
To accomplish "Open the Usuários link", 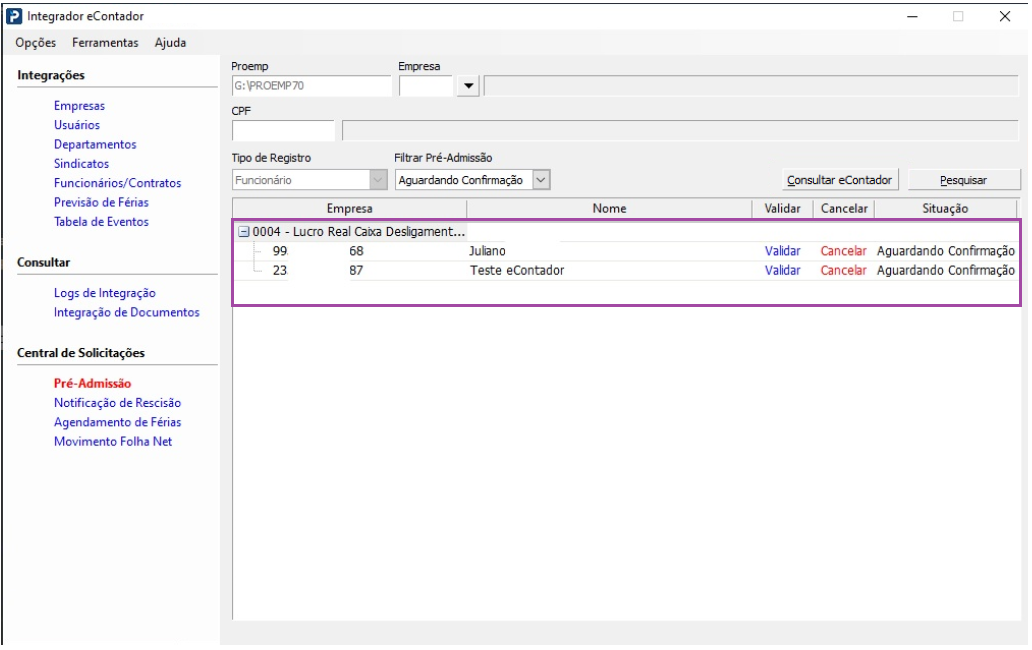I will tap(77, 125).
